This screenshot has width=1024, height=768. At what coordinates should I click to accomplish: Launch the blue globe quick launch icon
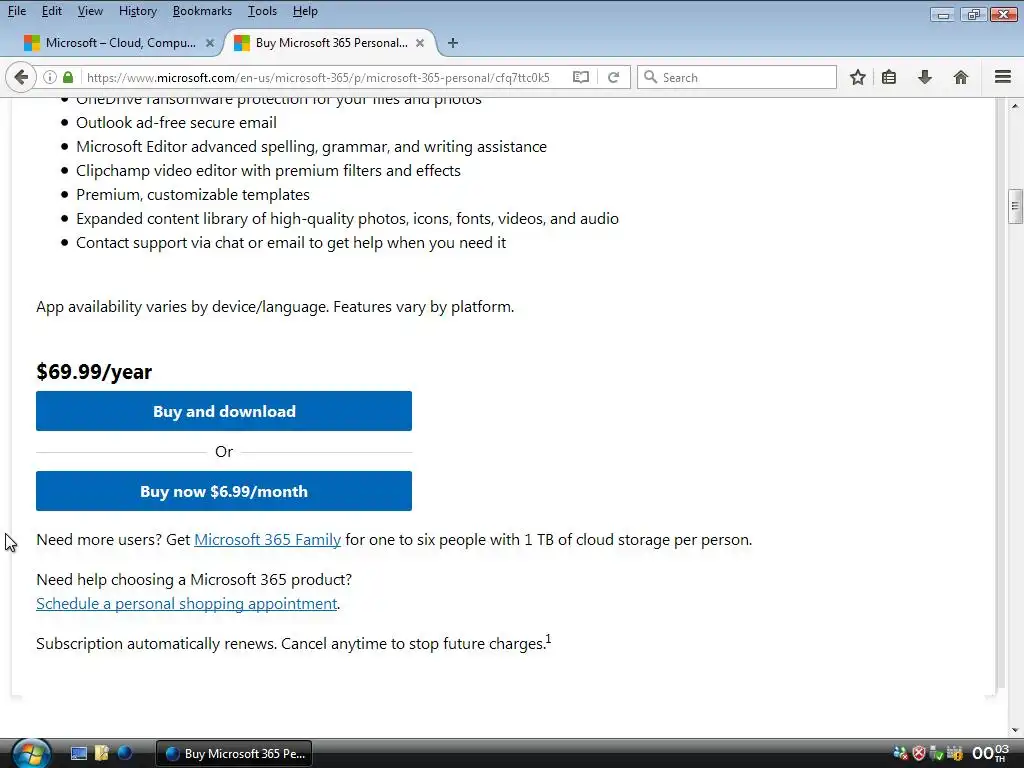[x=125, y=754]
